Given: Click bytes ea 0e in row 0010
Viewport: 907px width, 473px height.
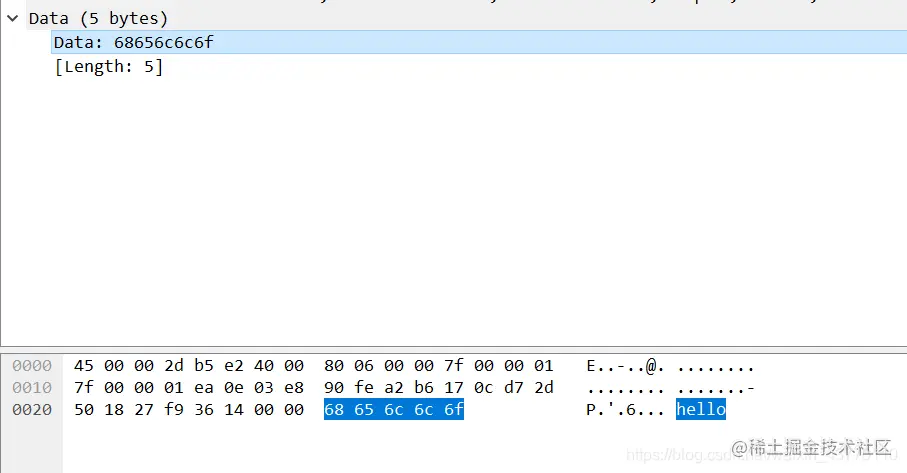Looking at the screenshot, I should [x=219, y=388].
